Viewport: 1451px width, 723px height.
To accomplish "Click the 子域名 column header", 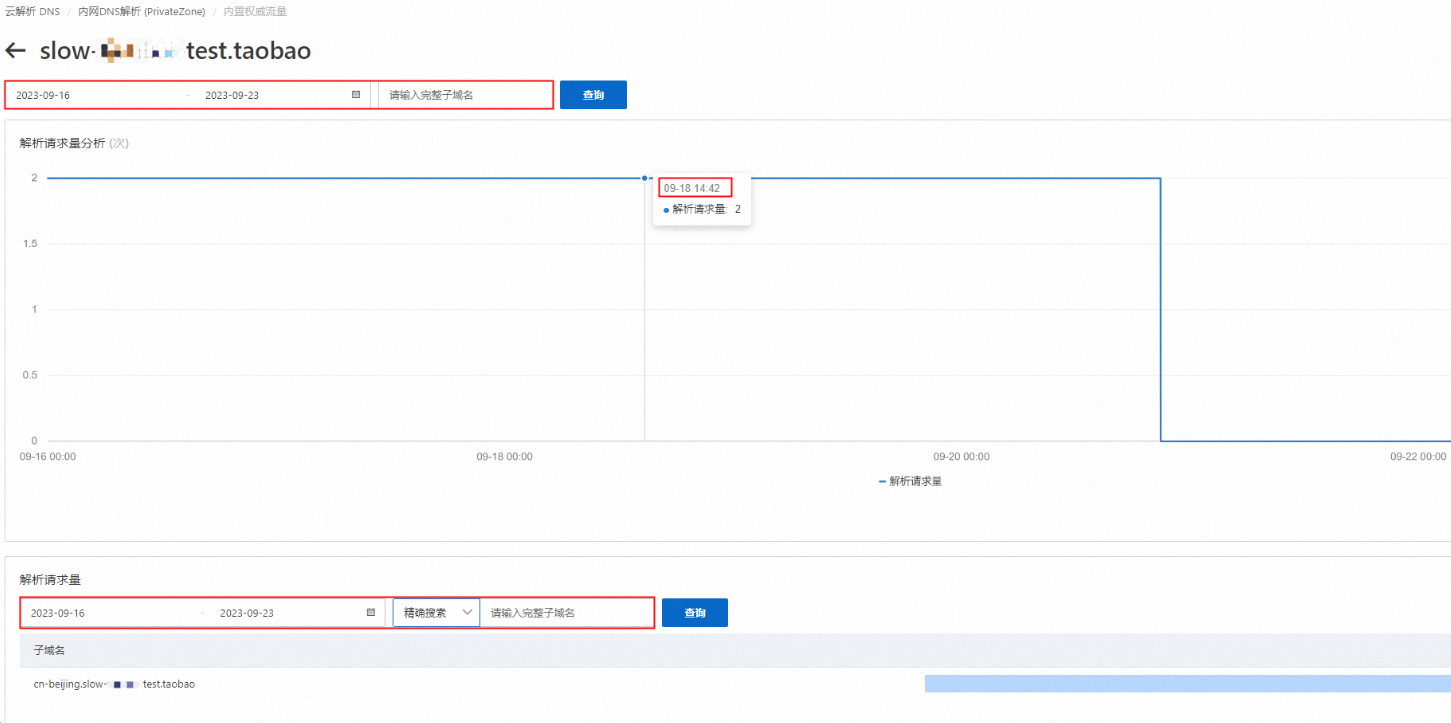I will pos(49,650).
